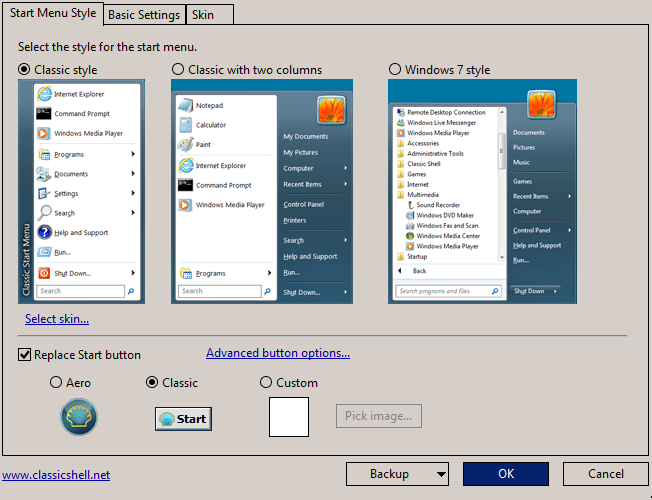Click 'Printers' in two columns preview
652x500 pixels.
click(x=295, y=220)
